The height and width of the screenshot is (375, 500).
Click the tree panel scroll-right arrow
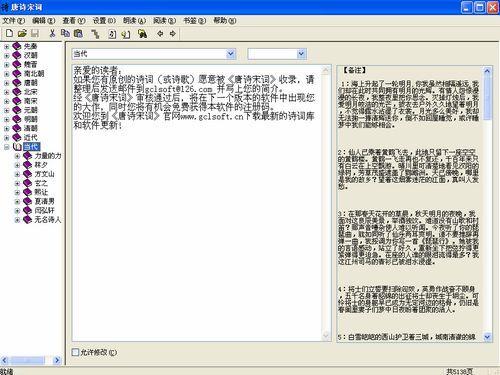pos(57,360)
